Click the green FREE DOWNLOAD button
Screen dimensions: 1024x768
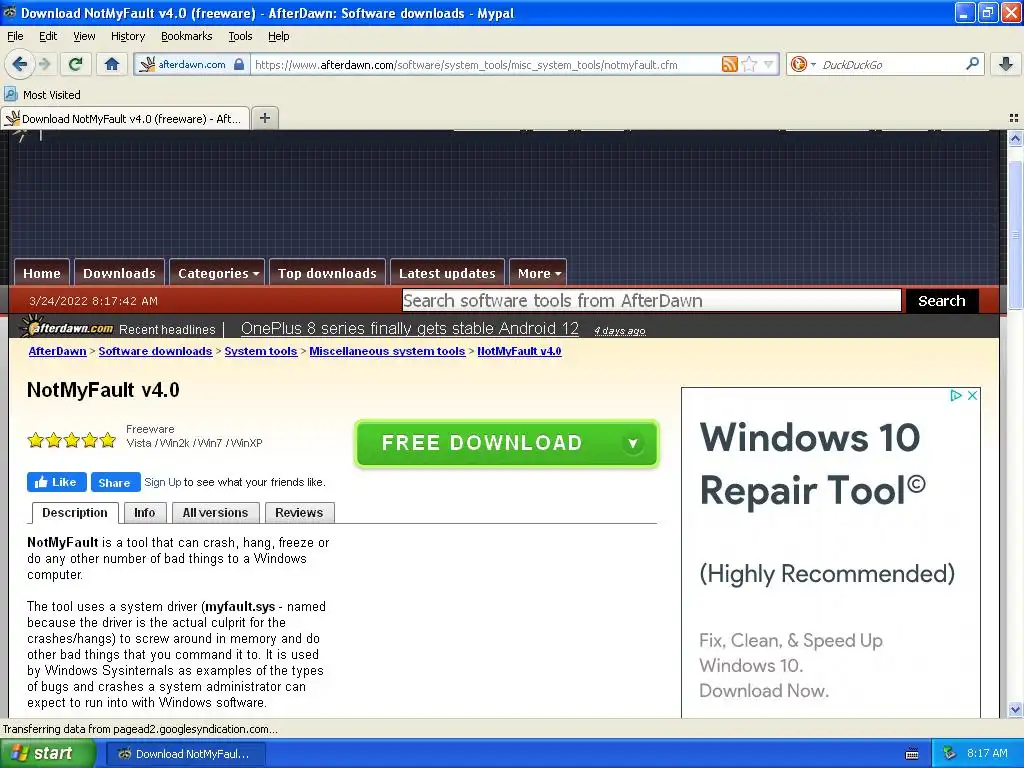point(507,443)
